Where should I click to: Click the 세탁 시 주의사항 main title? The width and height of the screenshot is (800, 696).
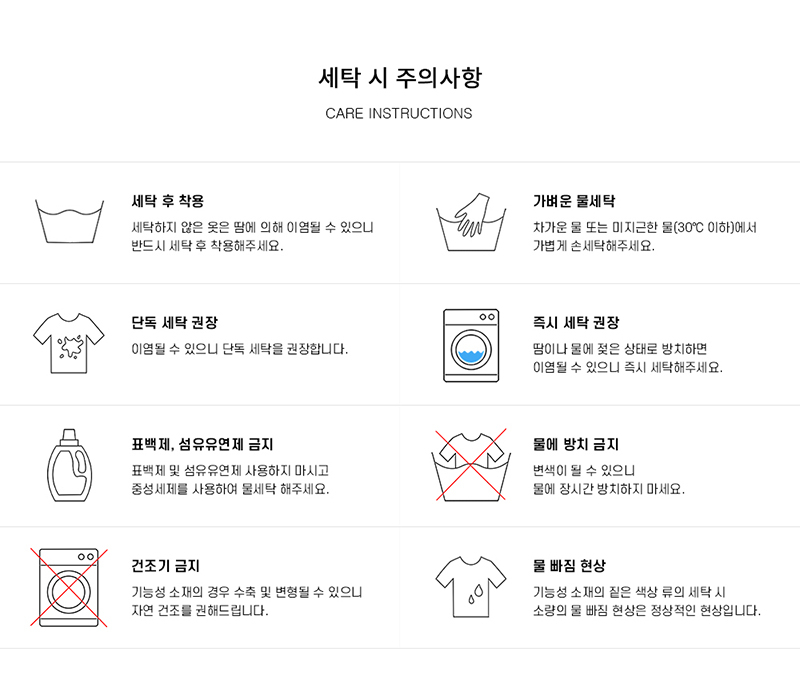[399, 77]
